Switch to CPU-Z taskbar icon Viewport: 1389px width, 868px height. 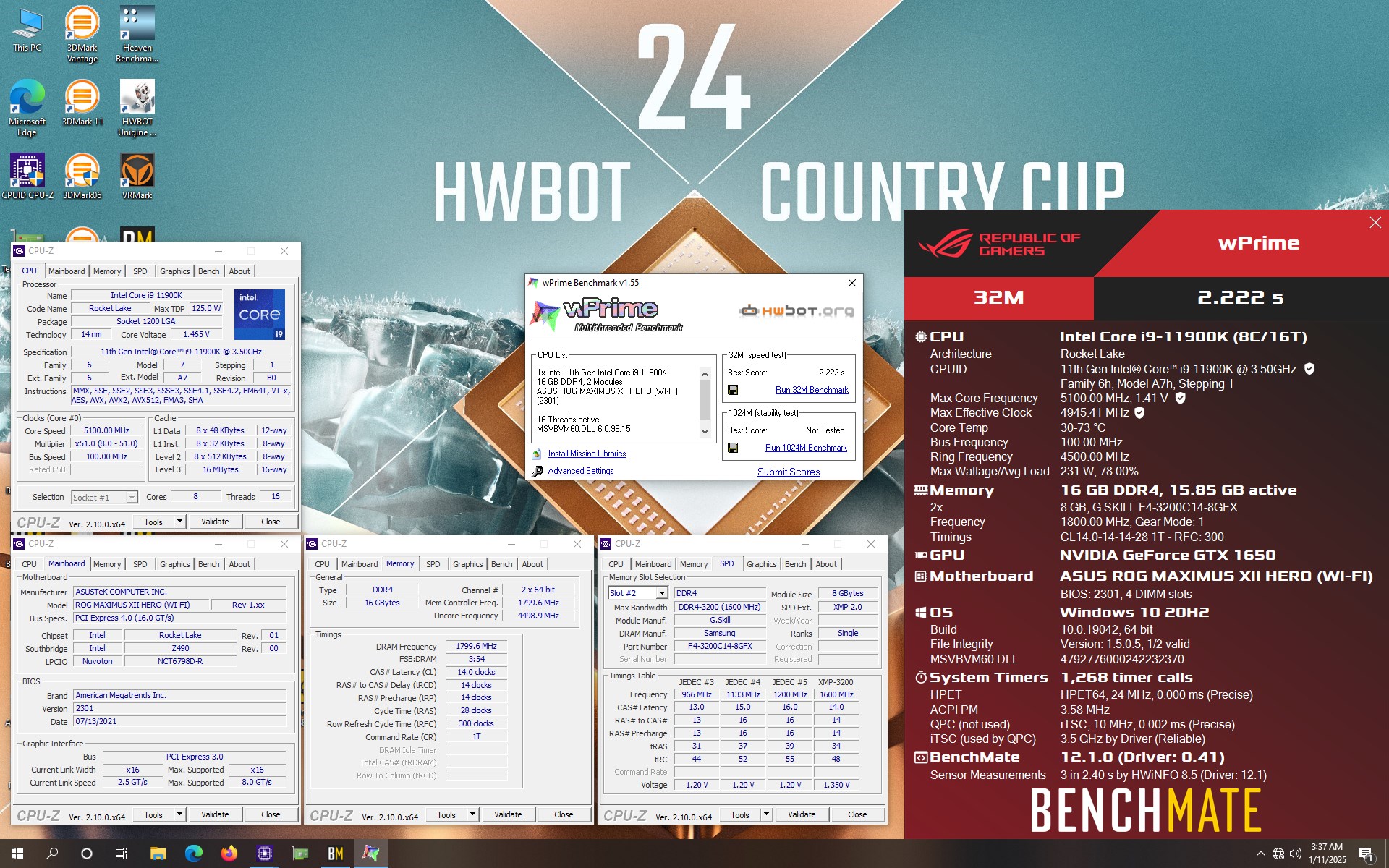click(265, 854)
